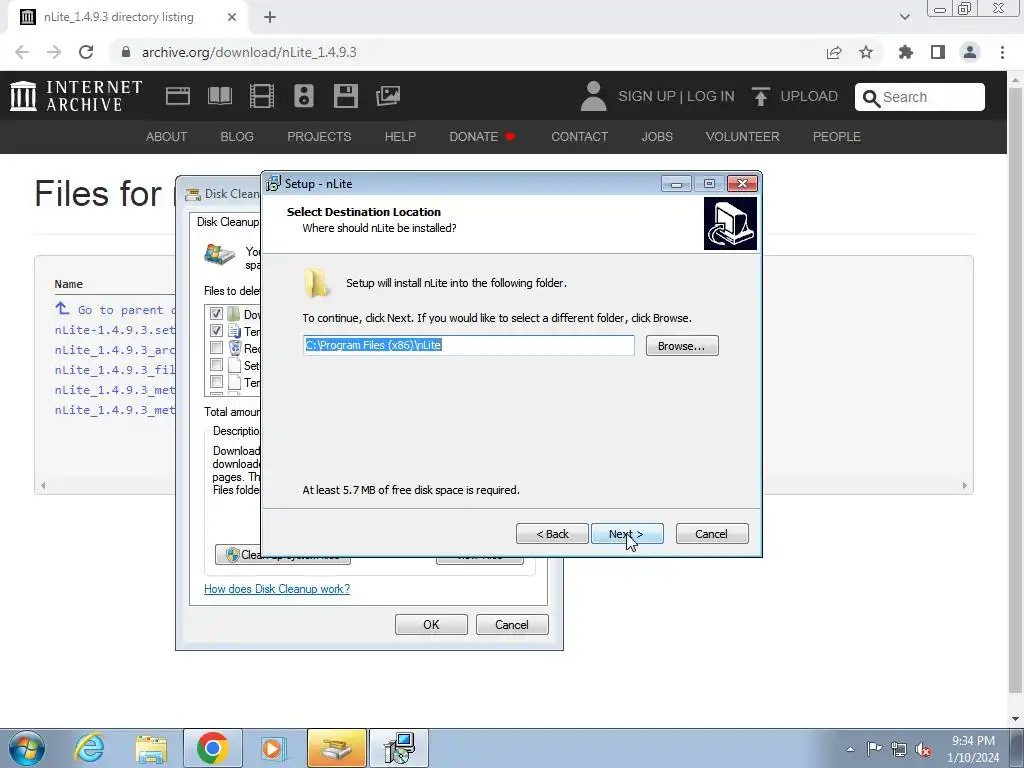Image resolution: width=1024 pixels, height=768 pixels.
Task: Open DONATE menu item
Action: pos(482,136)
